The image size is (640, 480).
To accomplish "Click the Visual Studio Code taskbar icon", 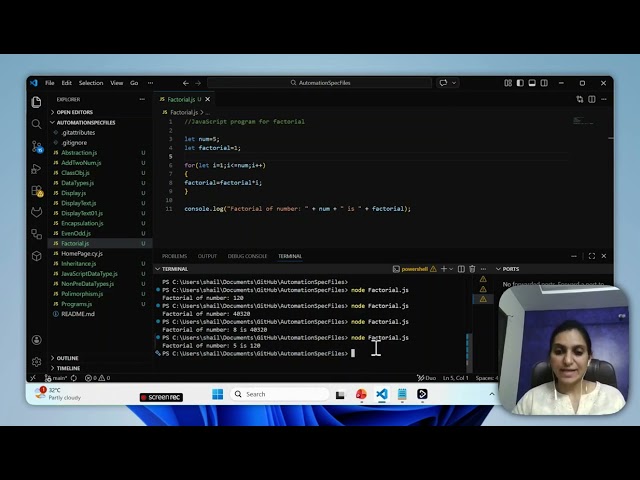I will coord(382,394).
